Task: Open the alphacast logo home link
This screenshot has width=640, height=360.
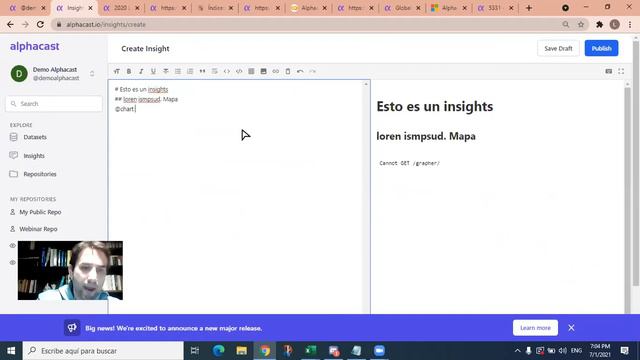Action: click(x=35, y=46)
